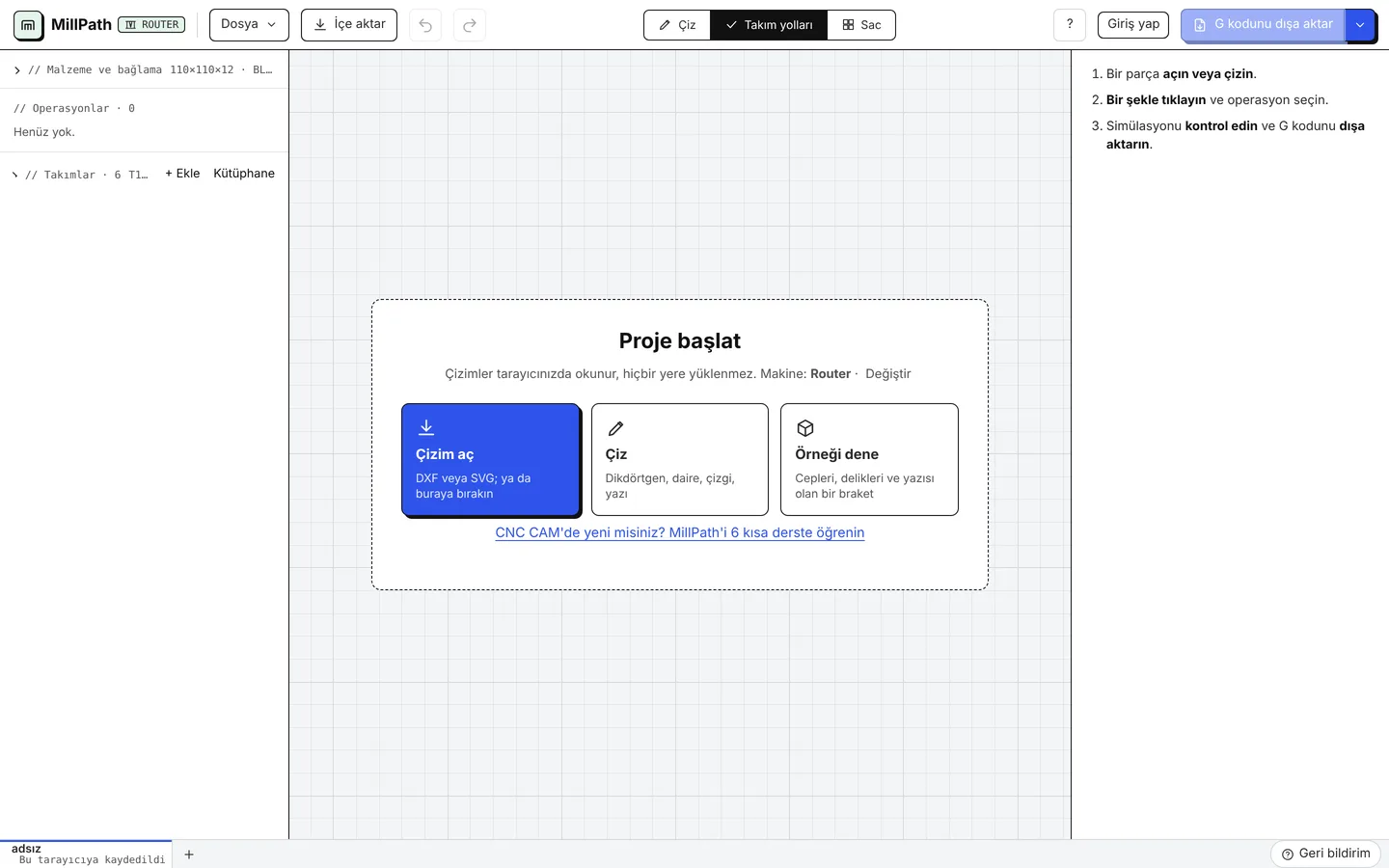
Task: Click Değiştir next to Makine: Router
Action: coord(888,374)
